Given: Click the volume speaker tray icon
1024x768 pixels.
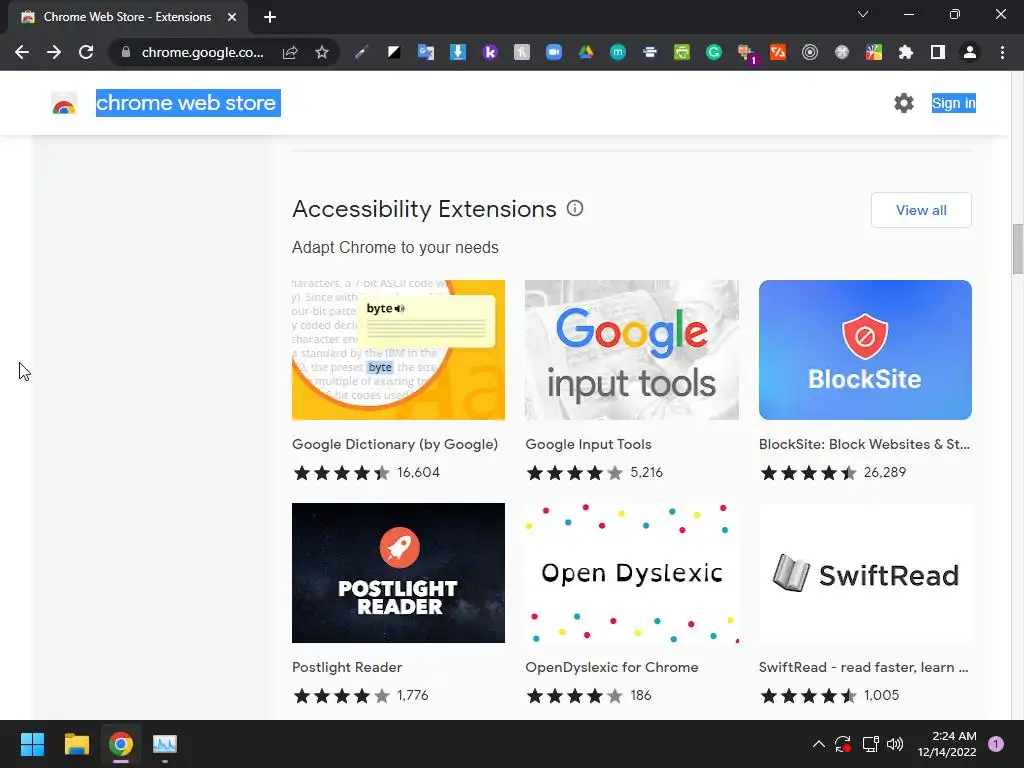Looking at the screenshot, I should [x=895, y=744].
